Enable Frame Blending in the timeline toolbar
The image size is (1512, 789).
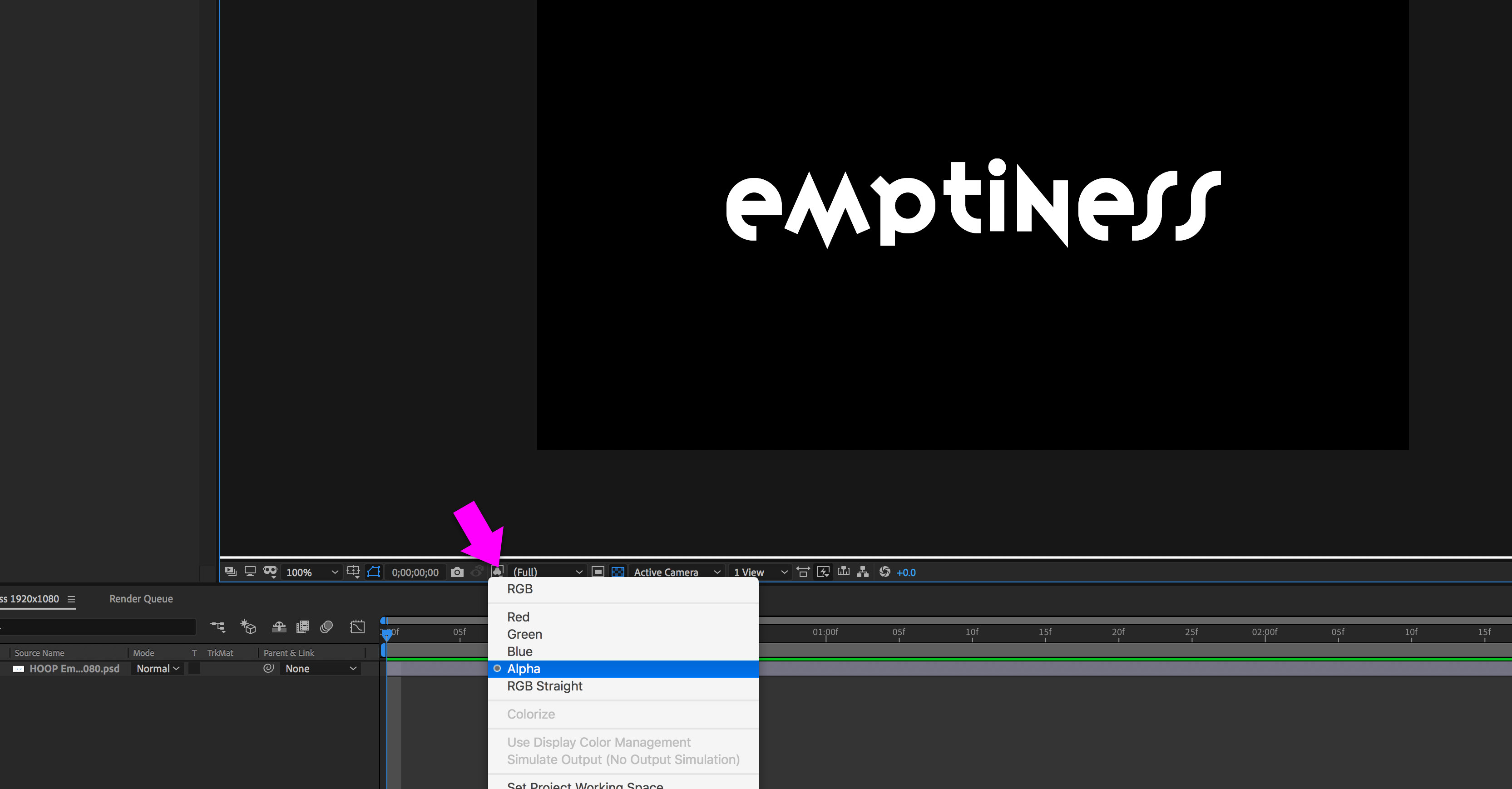[x=303, y=627]
